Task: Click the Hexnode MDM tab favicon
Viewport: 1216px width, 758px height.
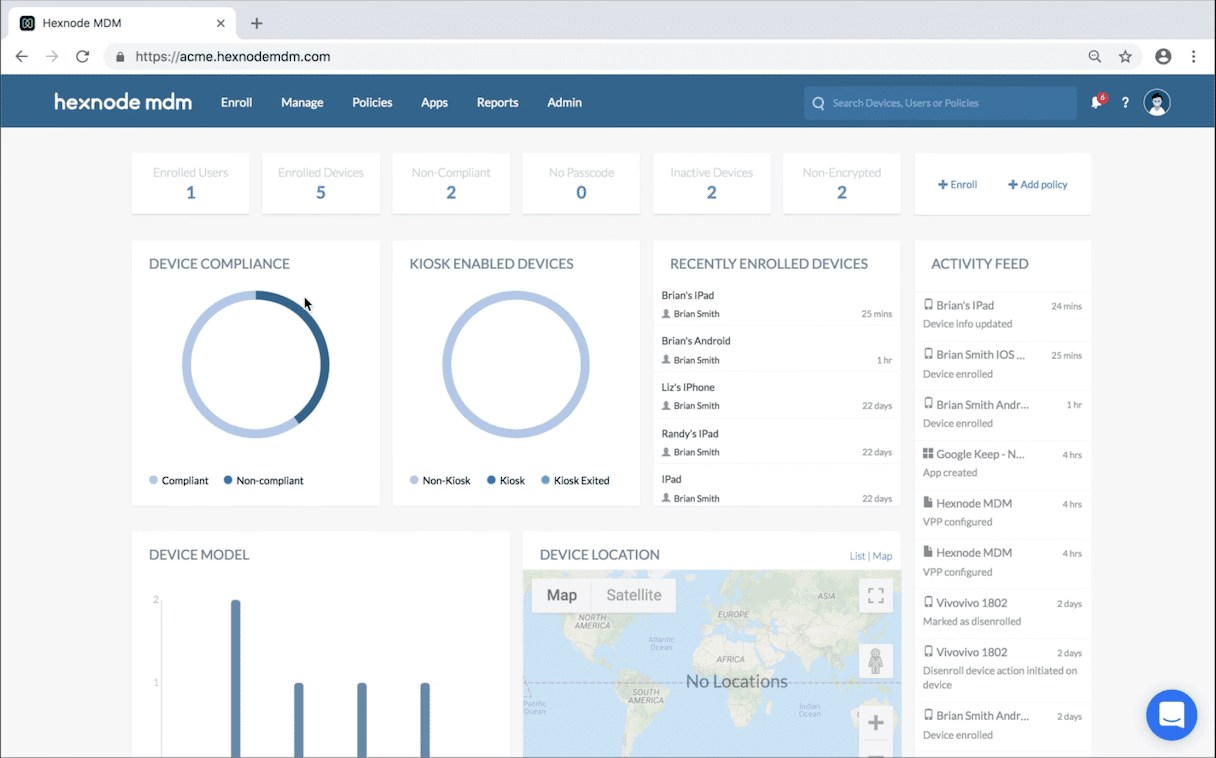Action: [28, 23]
